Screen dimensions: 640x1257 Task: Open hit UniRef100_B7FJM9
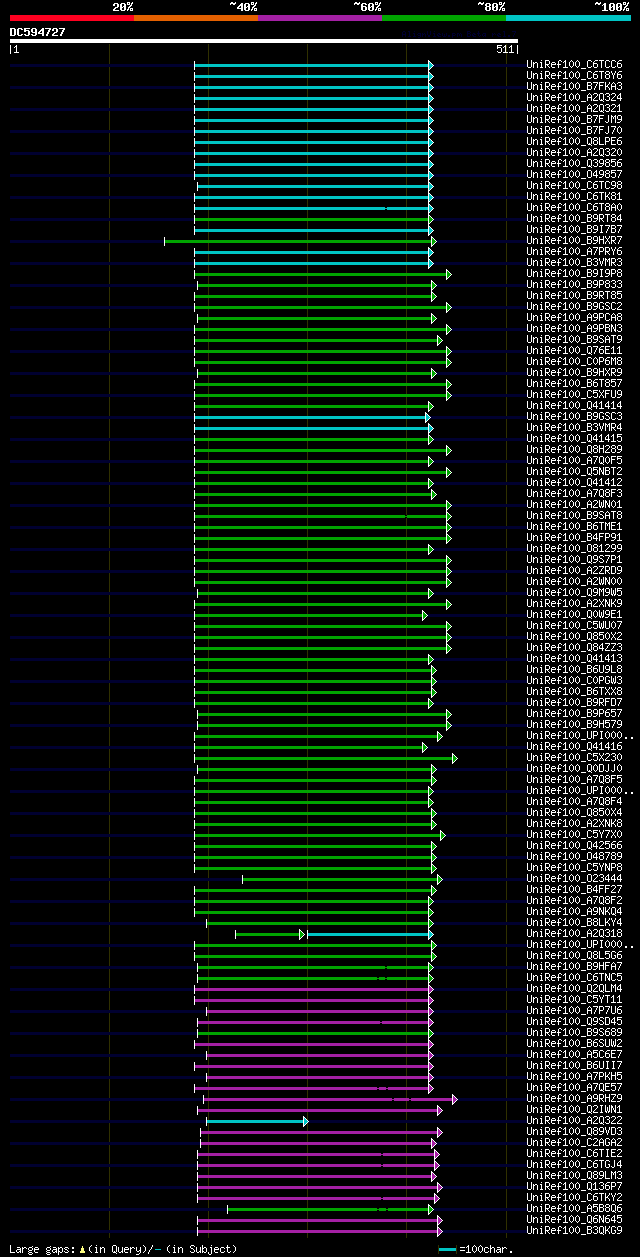pos(574,119)
